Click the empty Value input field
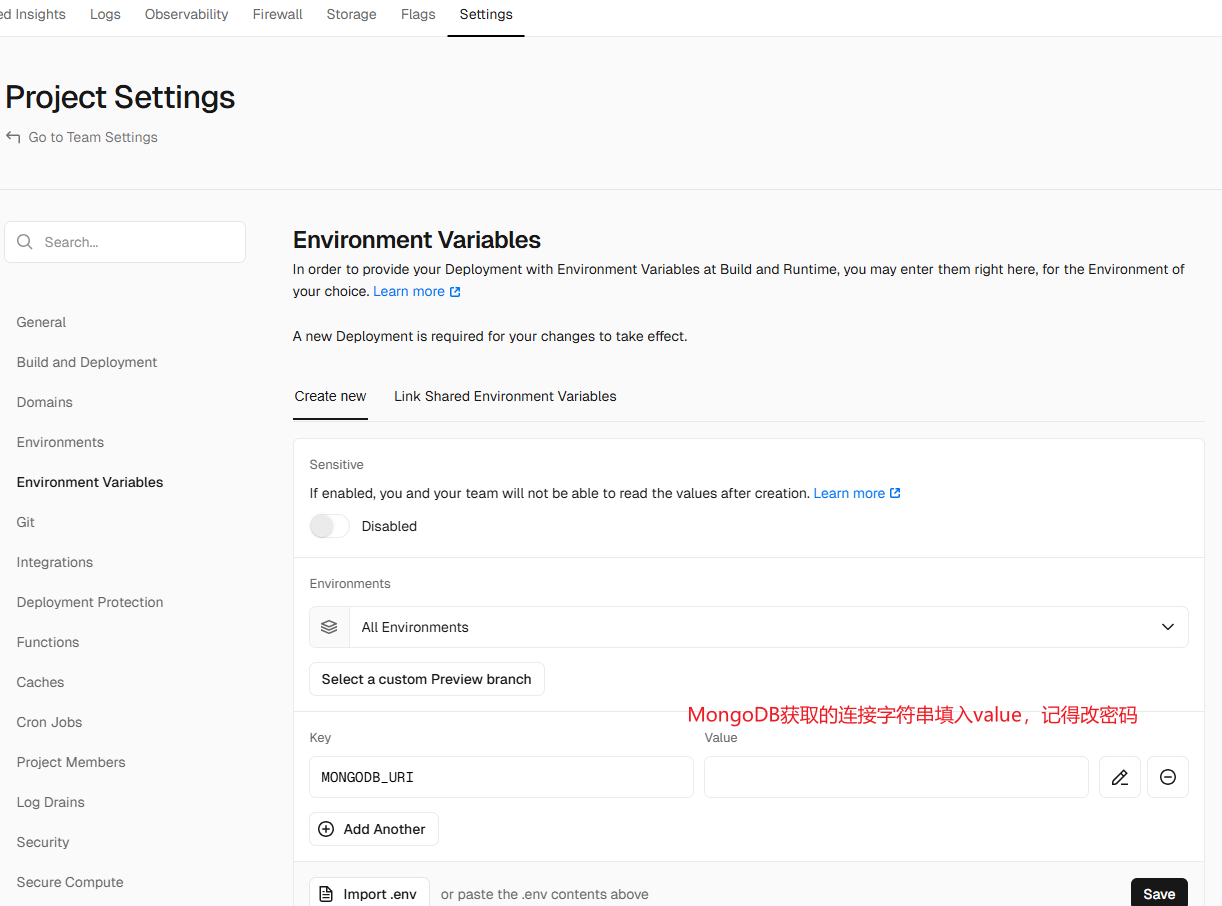Screen dimensions: 1222x906 pyautogui.click(x=895, y=777)
